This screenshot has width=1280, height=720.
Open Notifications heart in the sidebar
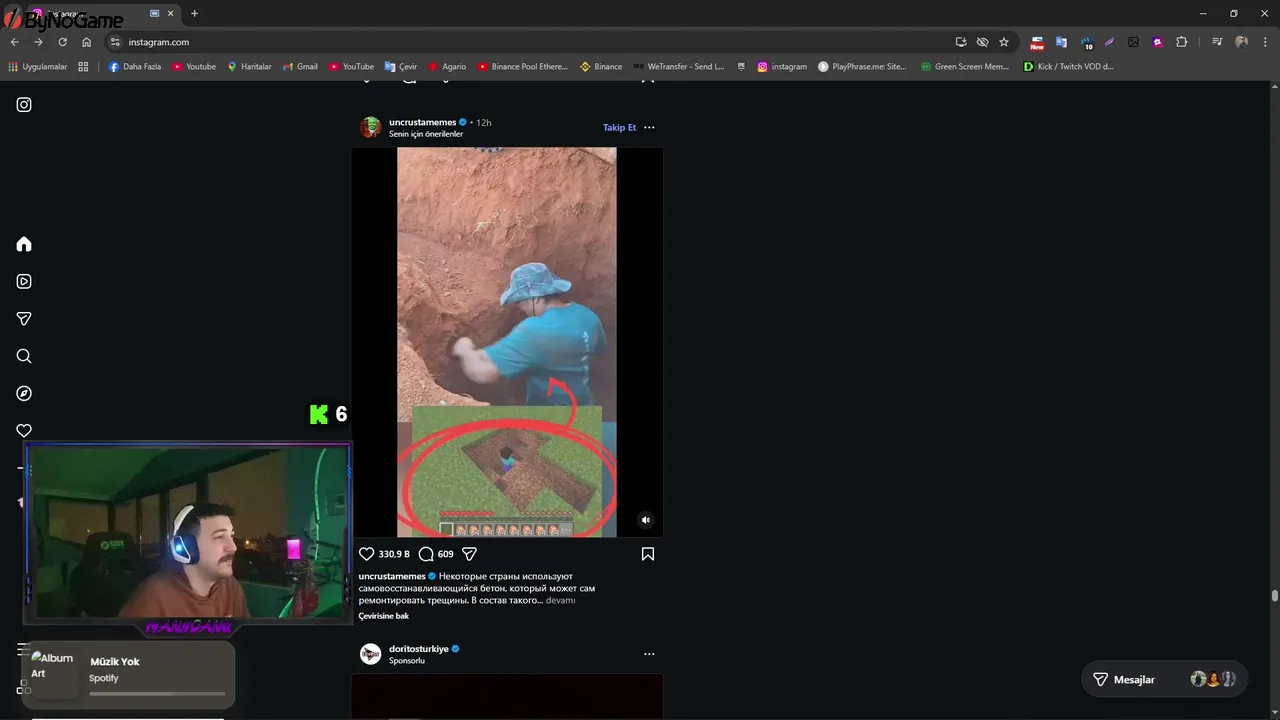pyautogui.click(x=24, y=430)
